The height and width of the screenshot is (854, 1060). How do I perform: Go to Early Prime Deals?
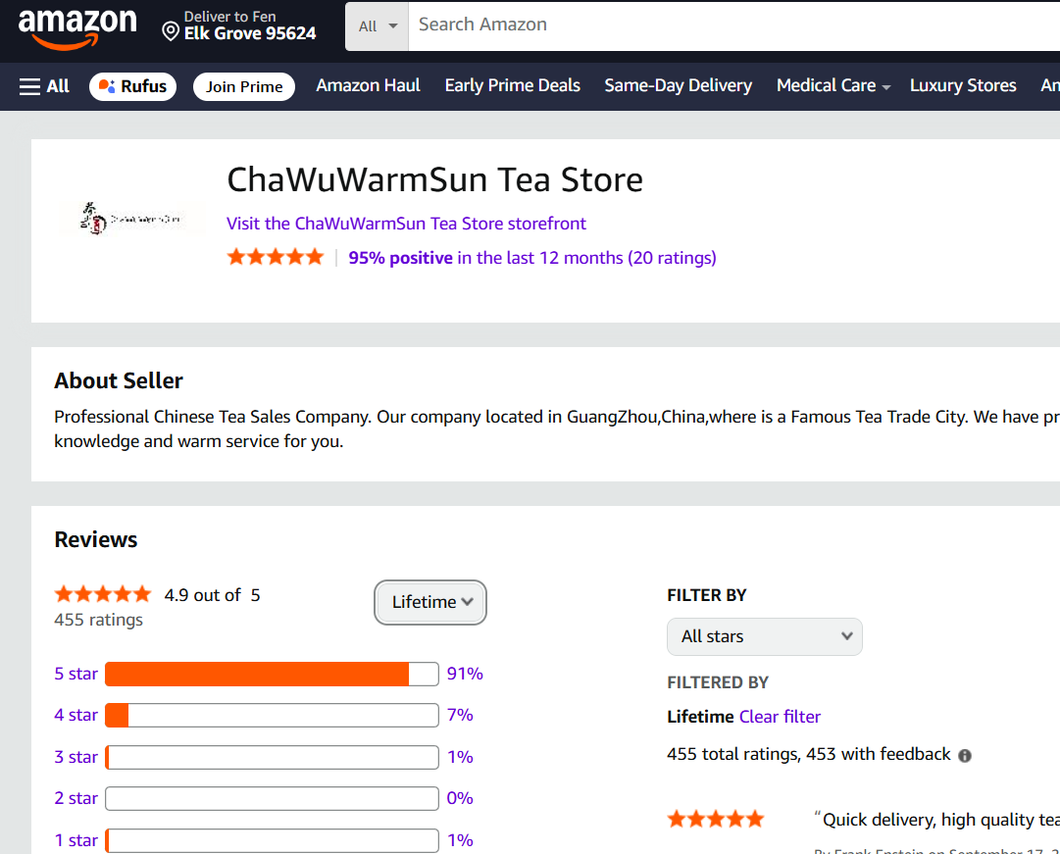(x=512, y=86)
